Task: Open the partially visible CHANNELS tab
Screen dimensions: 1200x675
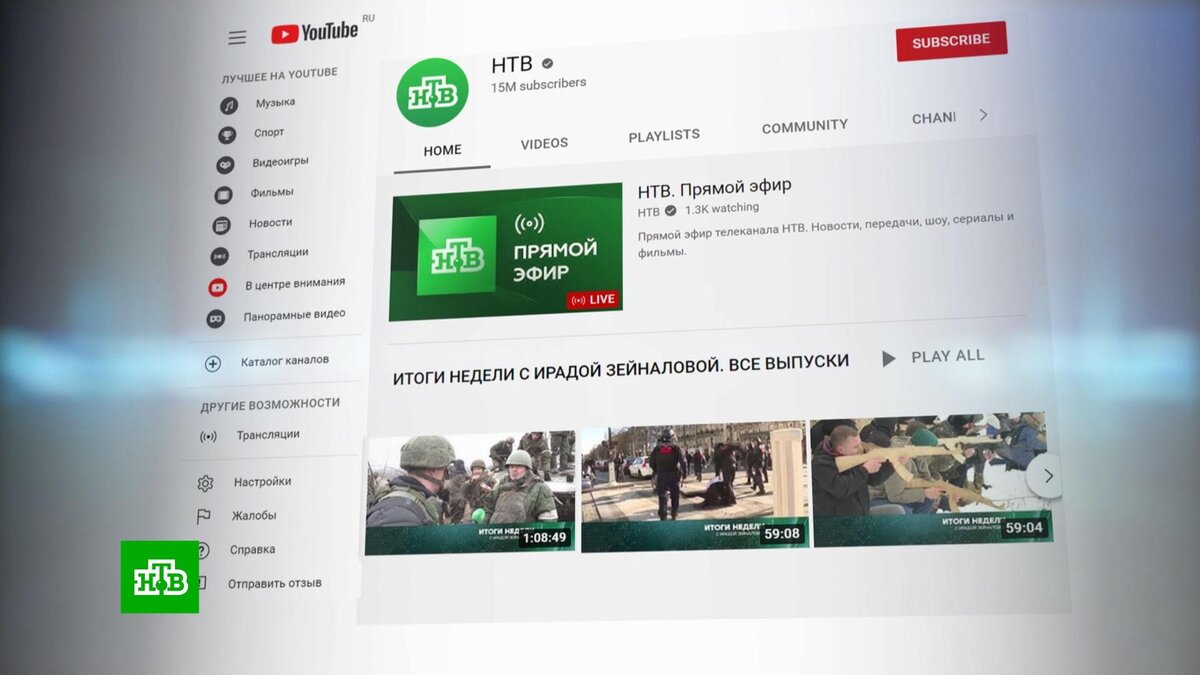Action: [x=933, y=118]
